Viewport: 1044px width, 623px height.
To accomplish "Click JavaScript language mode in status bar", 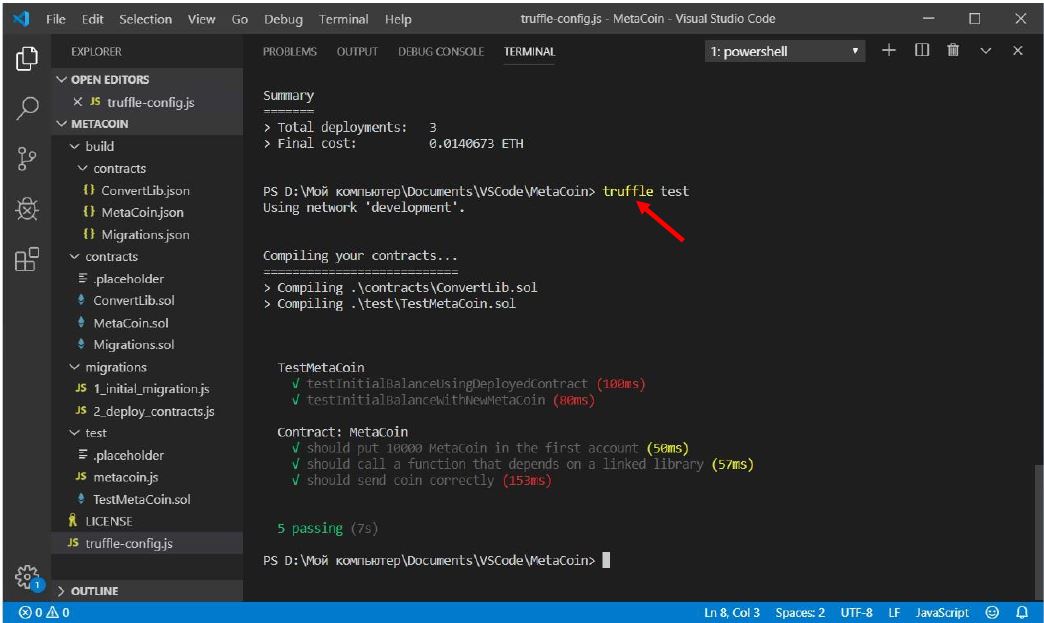I will coord(941,612).
